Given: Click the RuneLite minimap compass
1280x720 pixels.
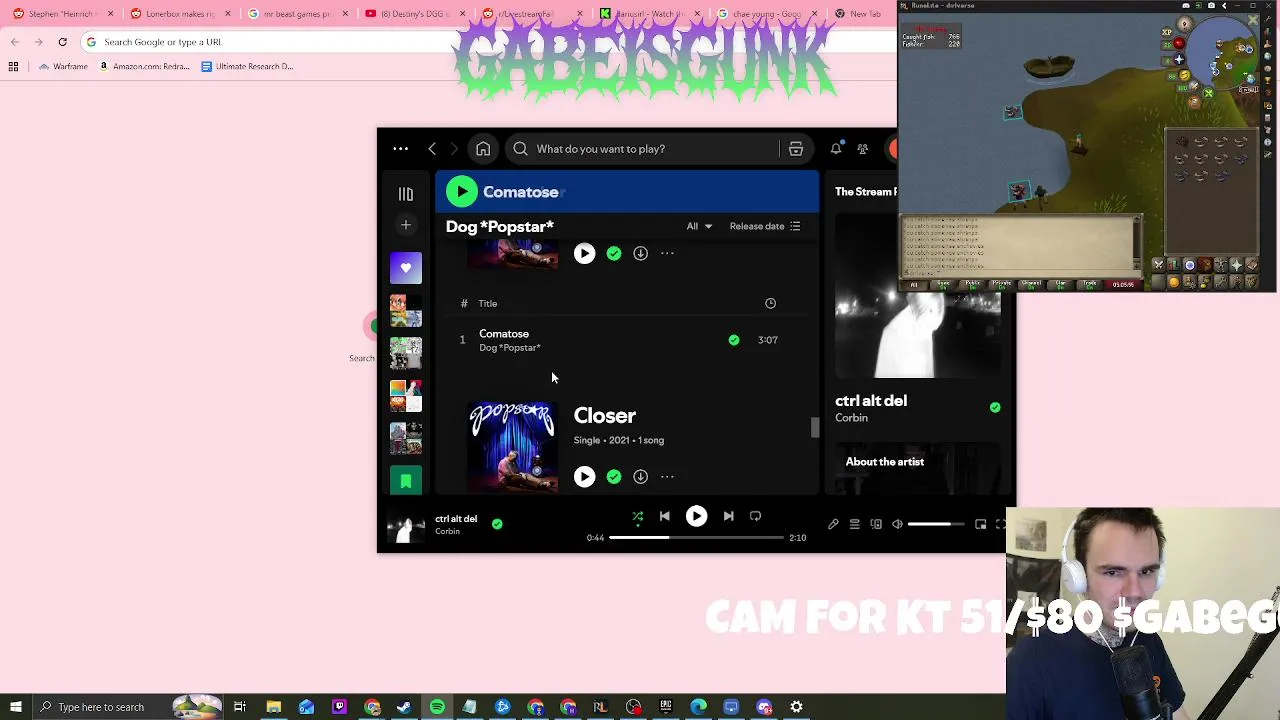Looking at the screenshot, I should coord(1185,24).
